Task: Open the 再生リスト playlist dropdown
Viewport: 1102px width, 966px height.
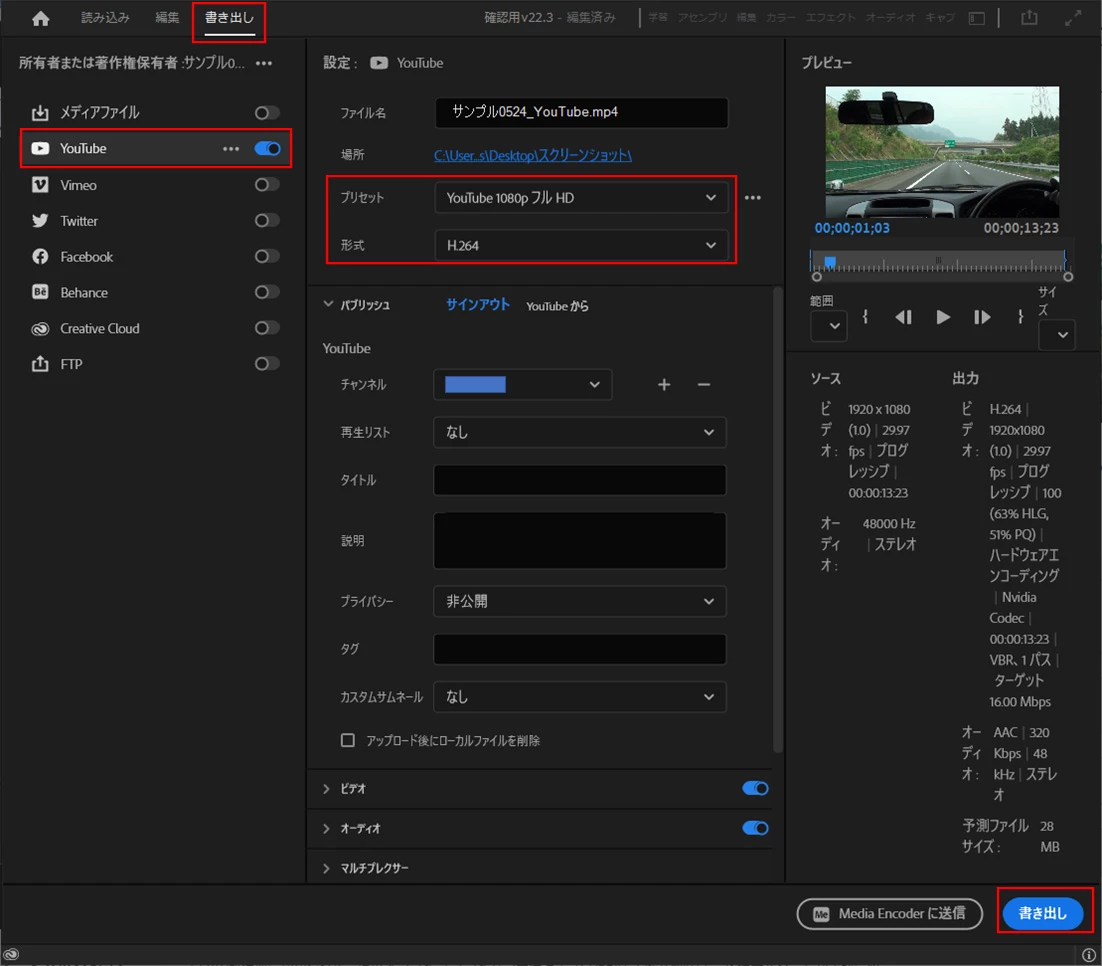Action: [x=580, y=432]
